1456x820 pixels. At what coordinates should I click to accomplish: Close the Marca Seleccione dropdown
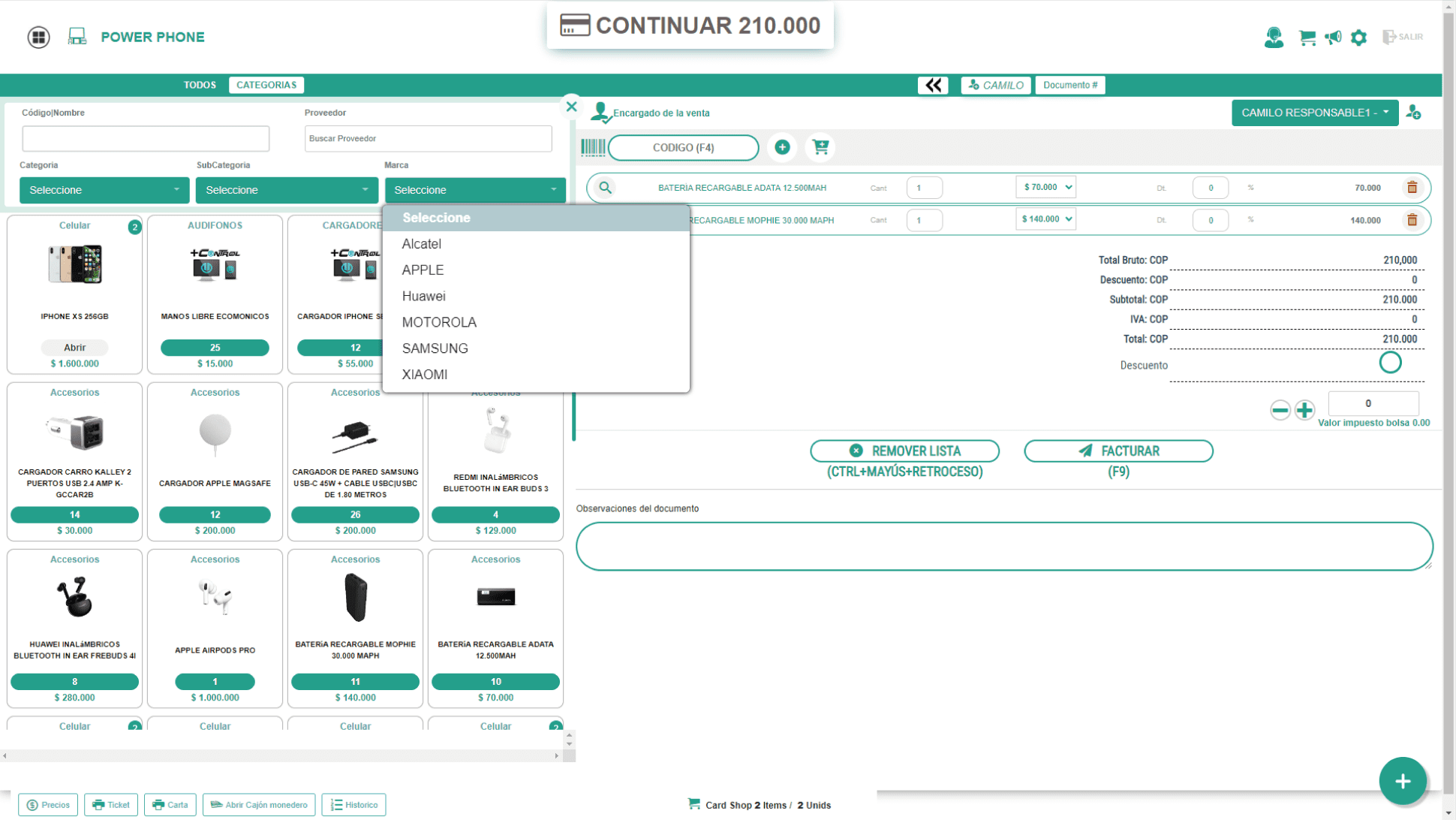pos(476,190)
